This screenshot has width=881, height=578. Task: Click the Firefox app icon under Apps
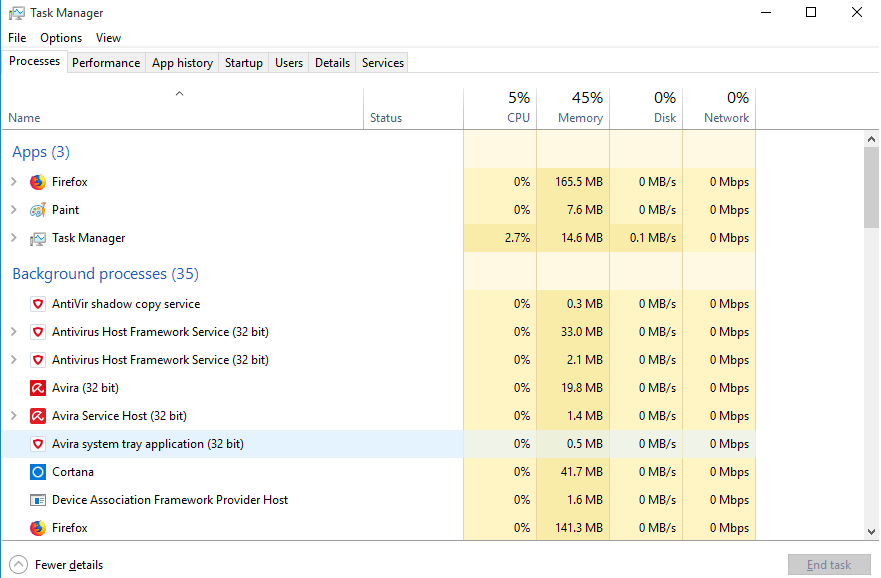point(38,182)
